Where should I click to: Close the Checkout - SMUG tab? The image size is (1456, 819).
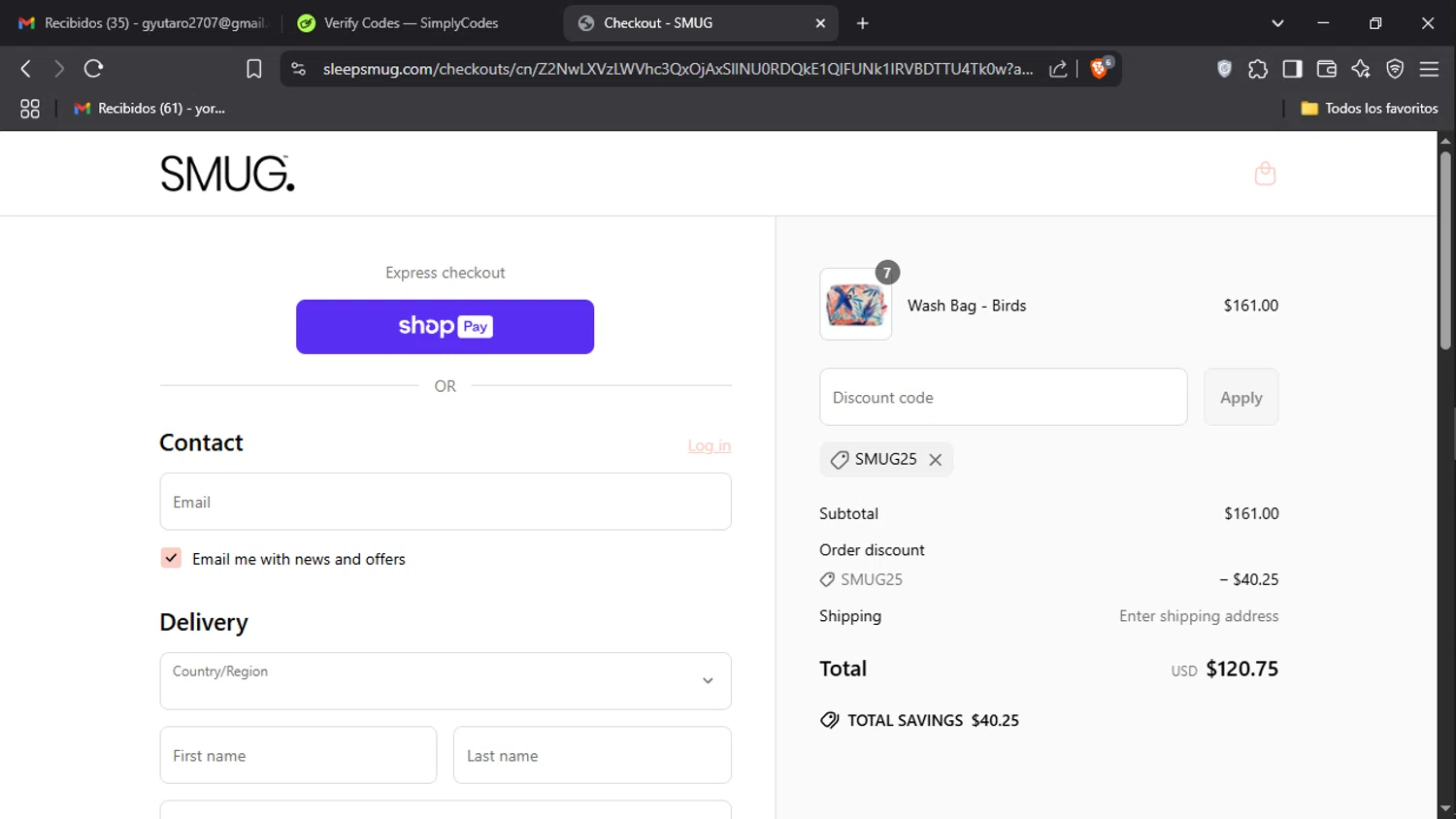(x=820, y=23)
